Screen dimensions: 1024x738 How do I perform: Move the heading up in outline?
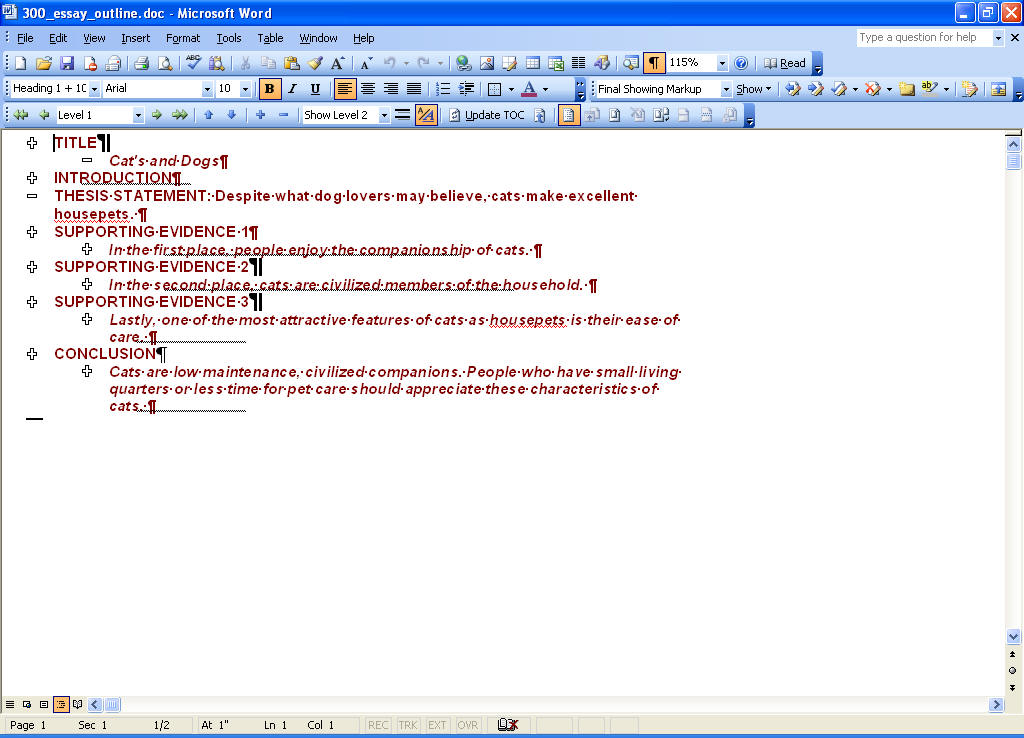coord(209,115)
